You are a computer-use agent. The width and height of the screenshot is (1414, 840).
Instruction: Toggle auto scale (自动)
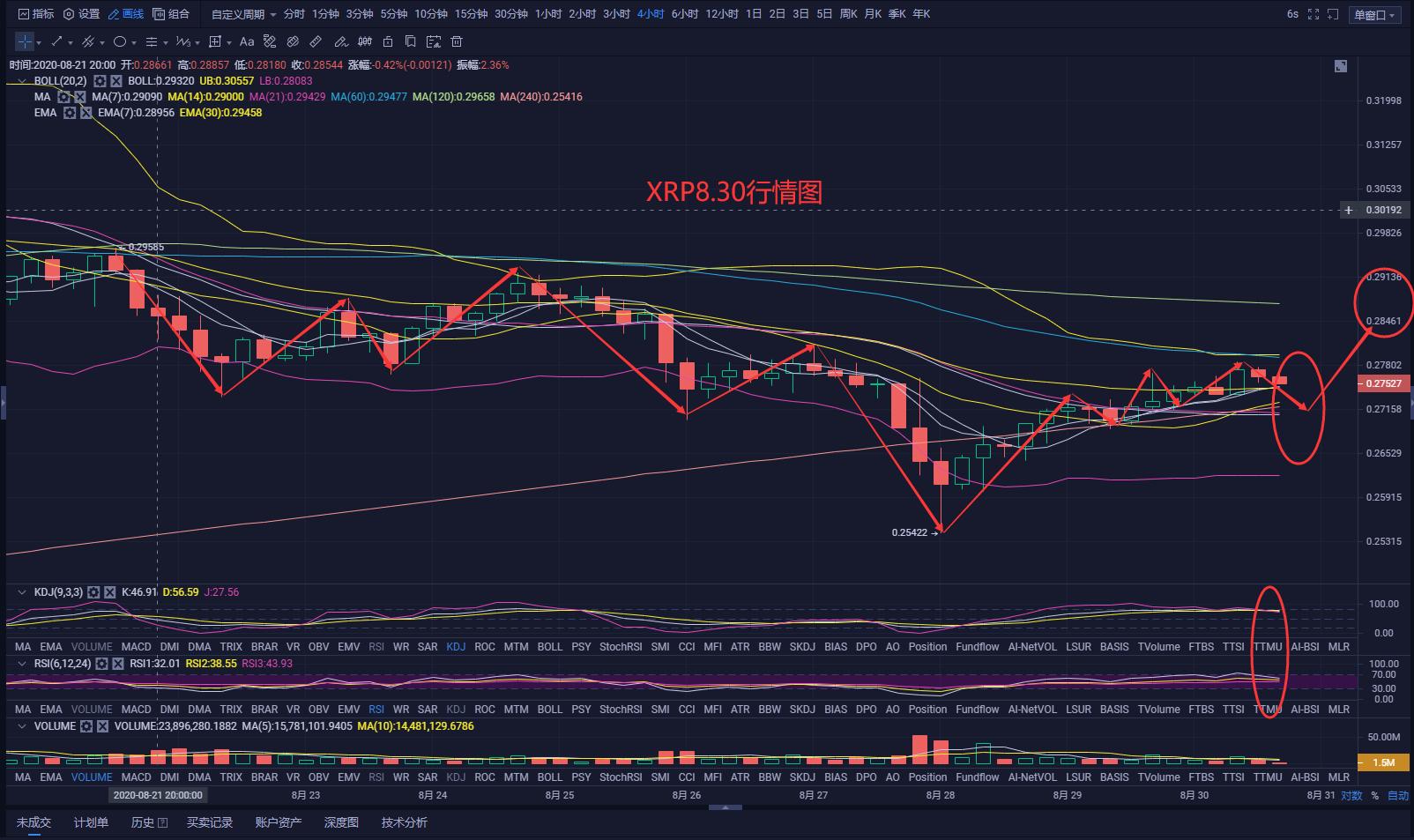coord(1398,795)
